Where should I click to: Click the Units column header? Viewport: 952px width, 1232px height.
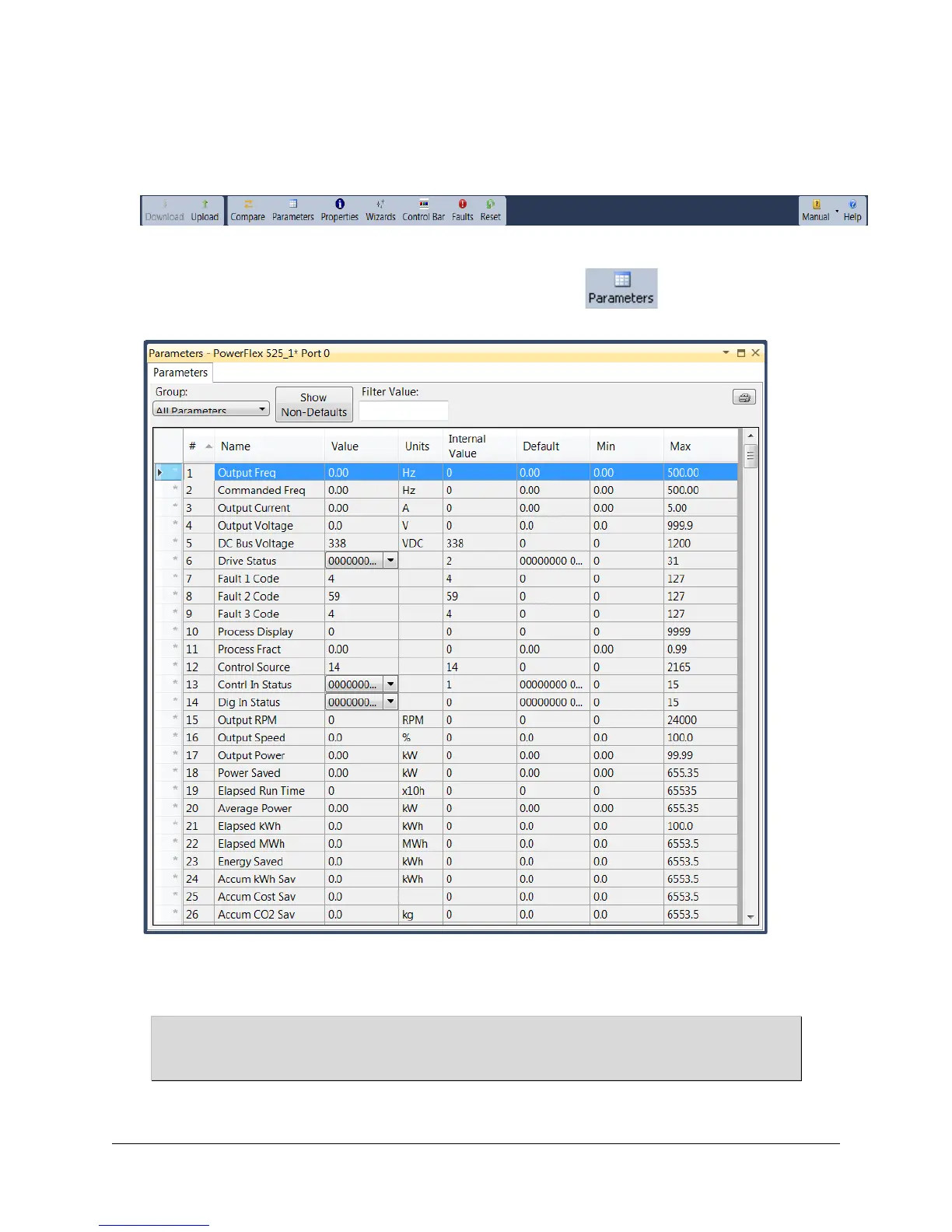[x=420, y=446]
